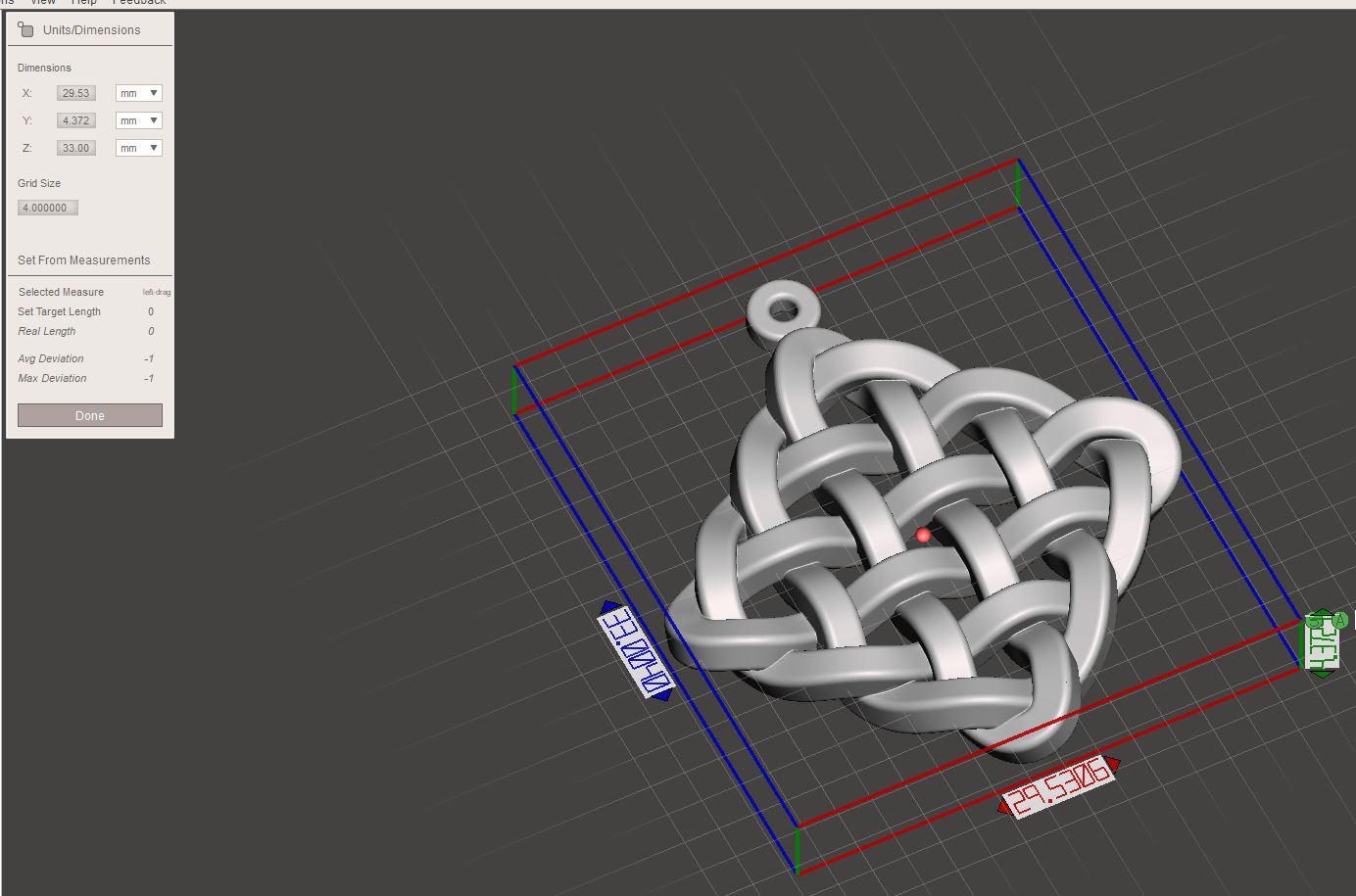Click the Selected Measure row label
Screen dimensions: 1356x896
(x=61, y=292)
